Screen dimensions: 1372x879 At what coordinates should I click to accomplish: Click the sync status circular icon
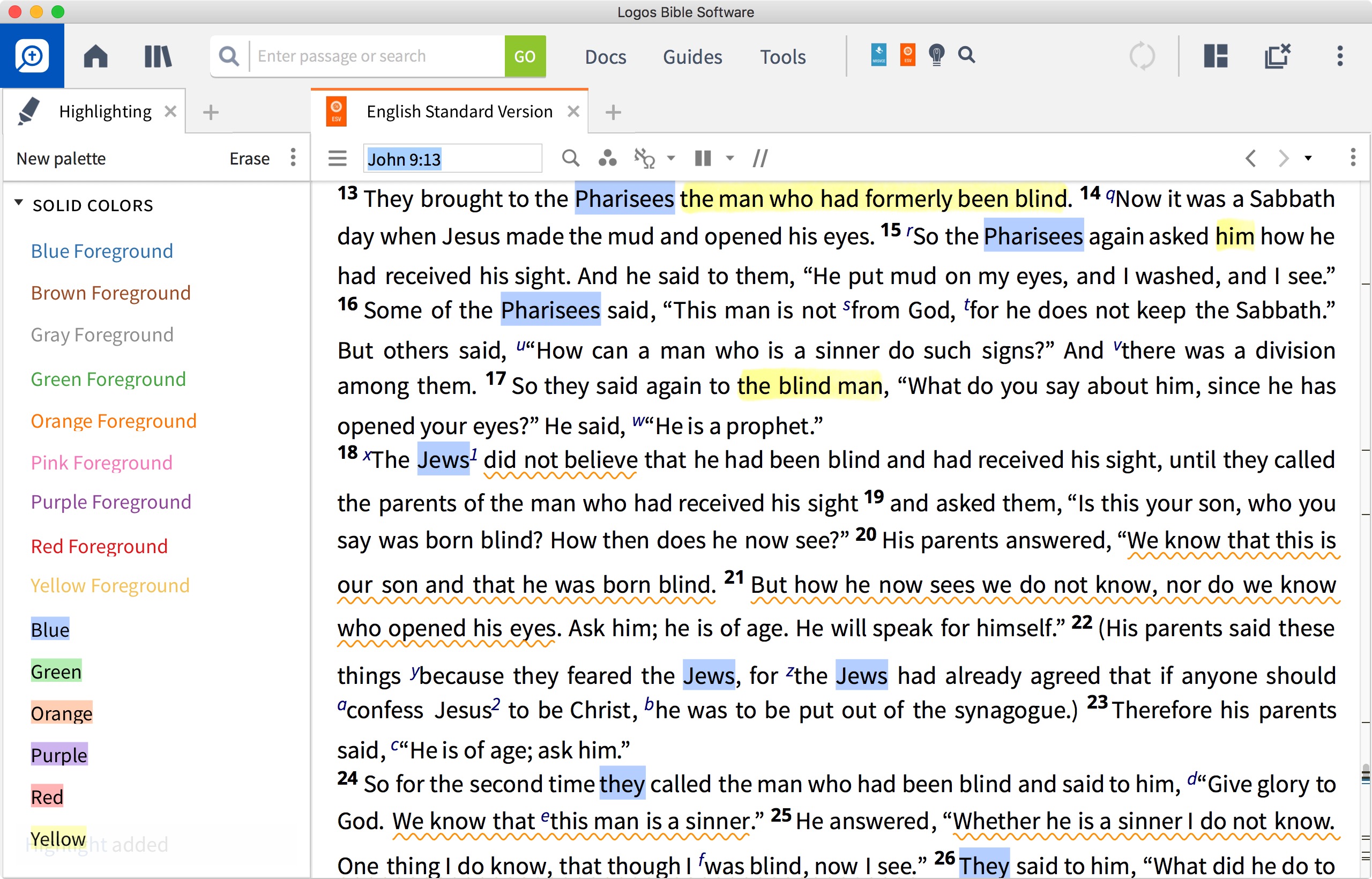[1142, 56]
